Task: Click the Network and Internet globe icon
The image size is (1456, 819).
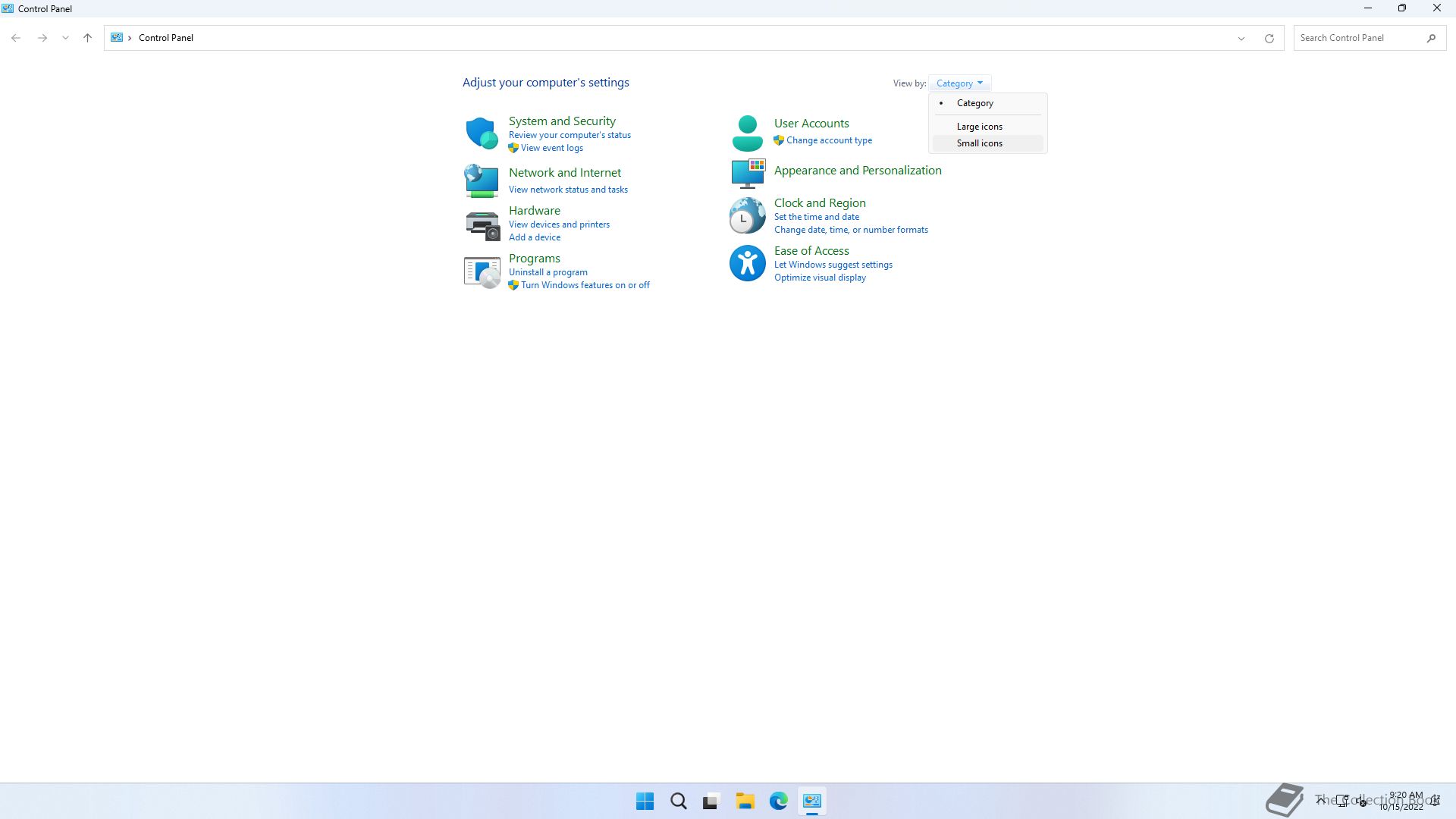Action: pyautogui.click(x=481, y=180)
